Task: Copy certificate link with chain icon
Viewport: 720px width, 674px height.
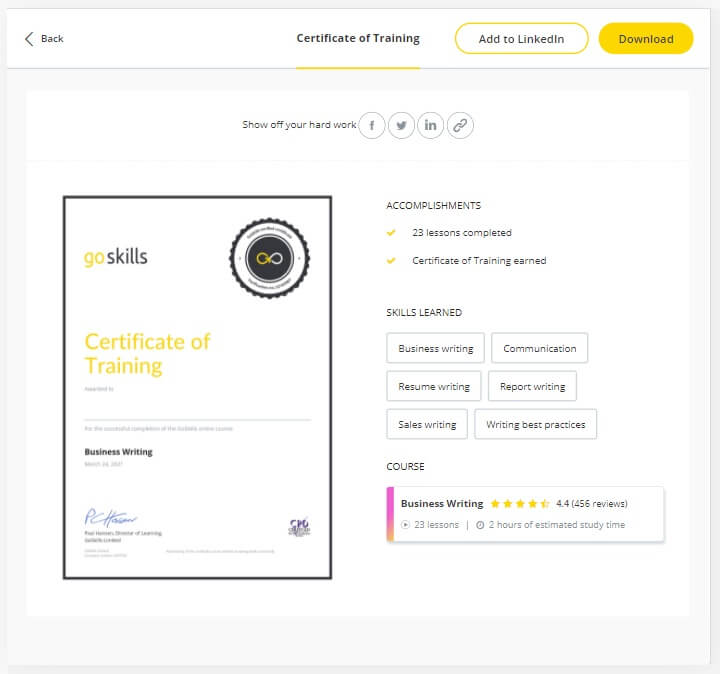Action: [459, 125]
